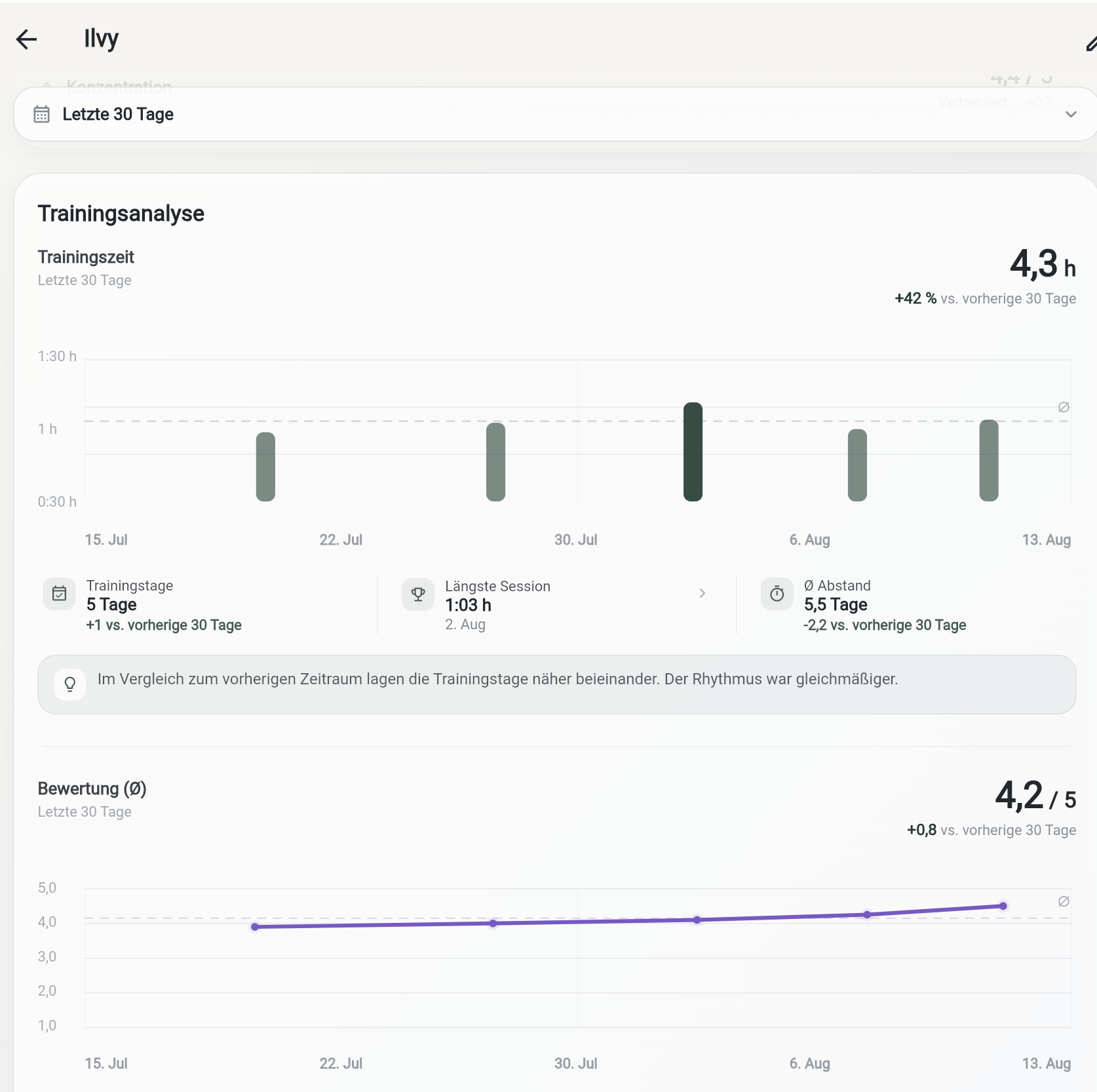Click the 4,0 rating axis label
1097x1092 pixels.
point(47,922)
